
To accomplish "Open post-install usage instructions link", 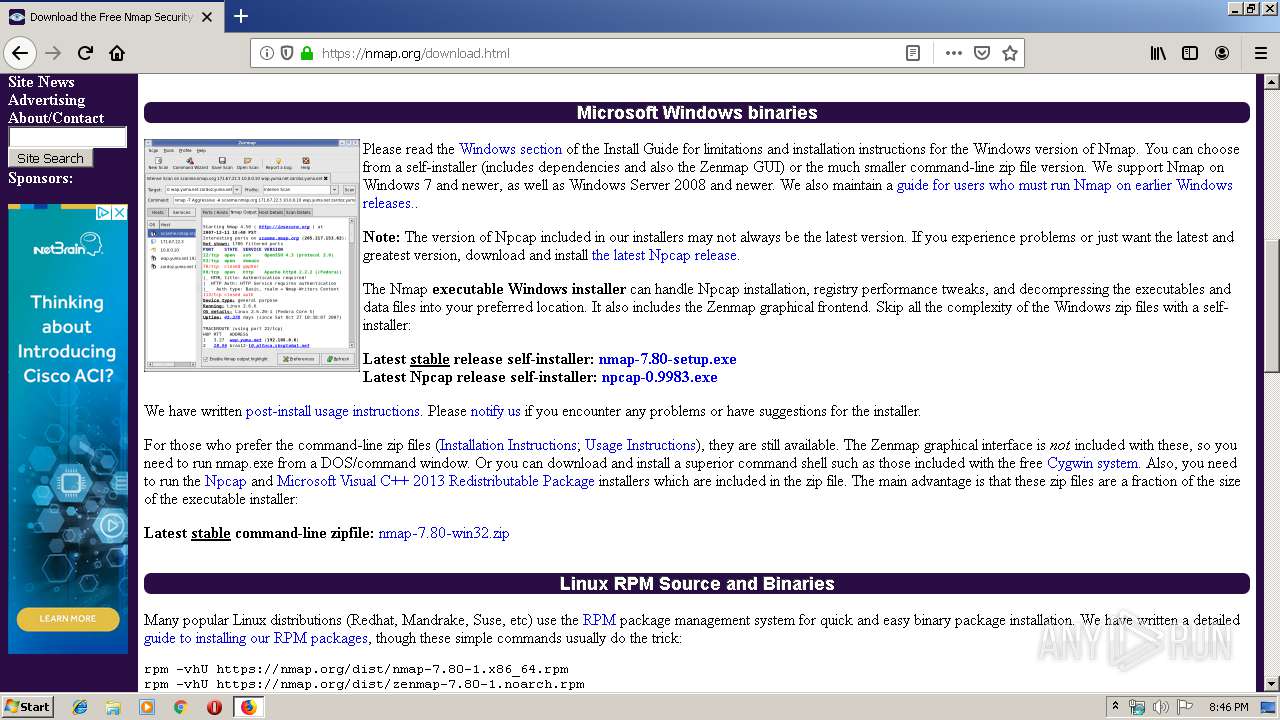I will tap(333, 411).
